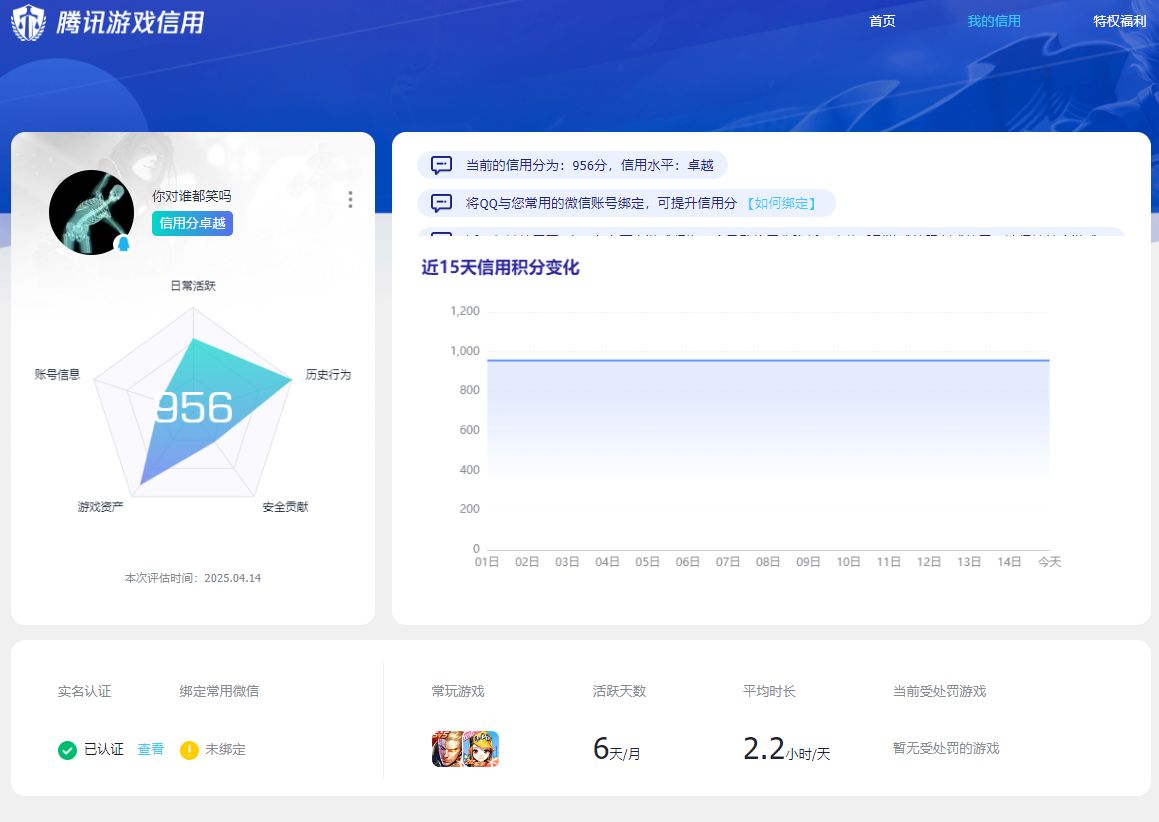The image size is (1159, 822).
Task: Click the 956 score on radar chart
Action: coord(194,407)
